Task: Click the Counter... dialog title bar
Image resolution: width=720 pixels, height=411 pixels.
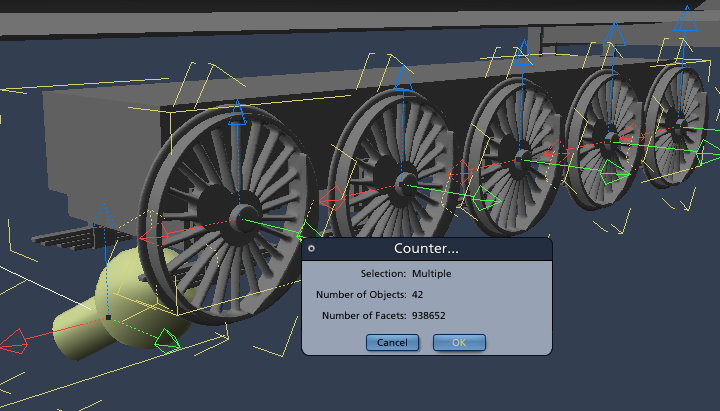Action: coord(427,249)
